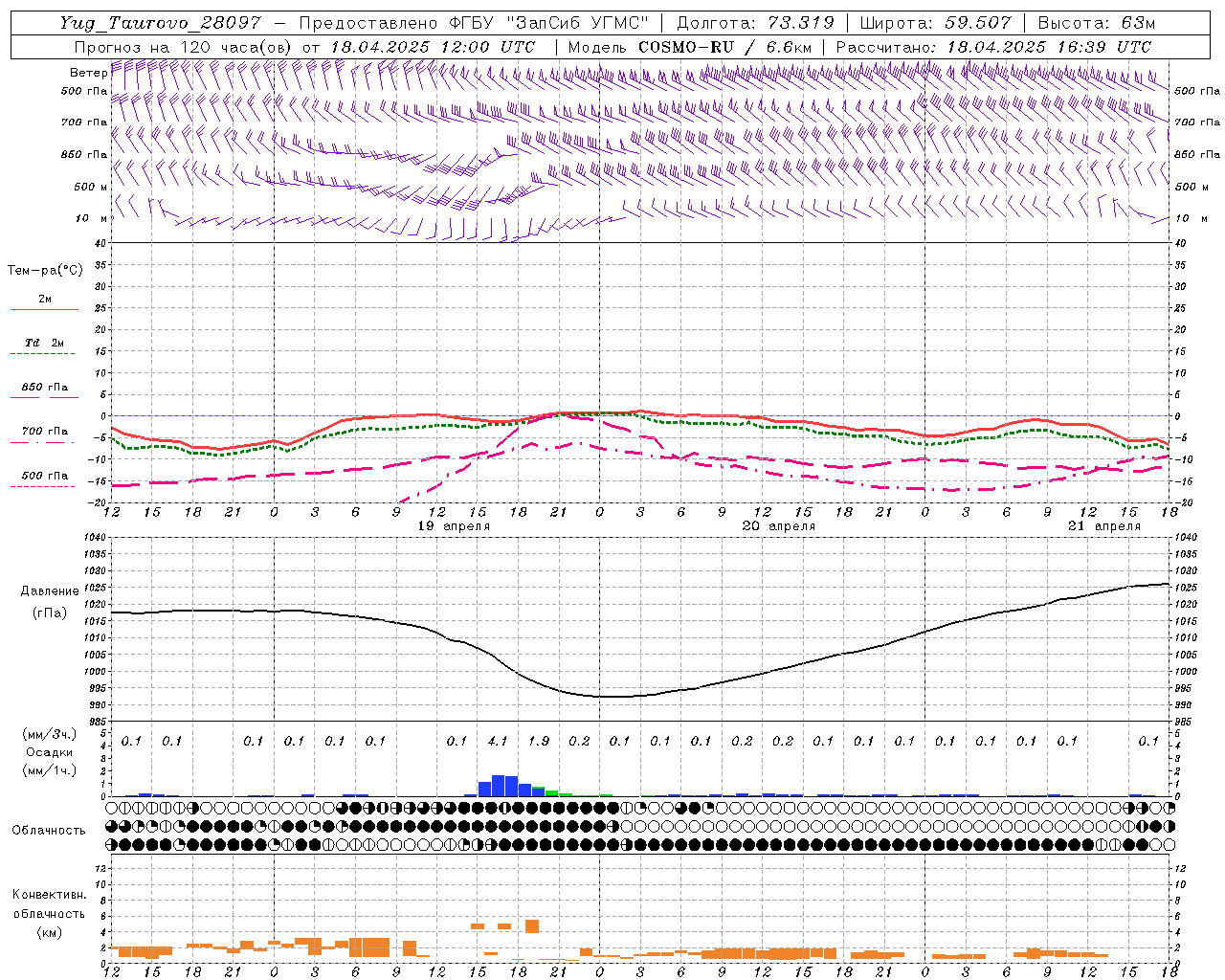The height and width of the screenshot is (980, 1225).
Task: Click the 850 гПа label in the temperature legend
Action: [45, 388]
